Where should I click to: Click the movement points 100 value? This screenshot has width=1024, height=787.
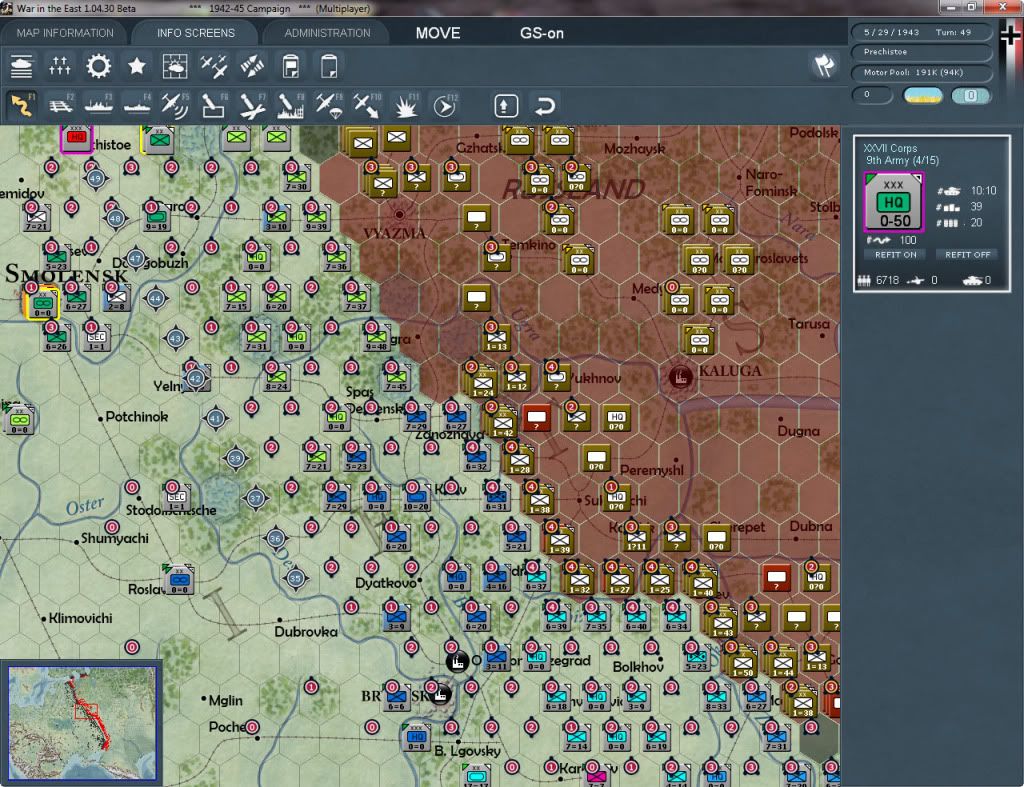908,240
